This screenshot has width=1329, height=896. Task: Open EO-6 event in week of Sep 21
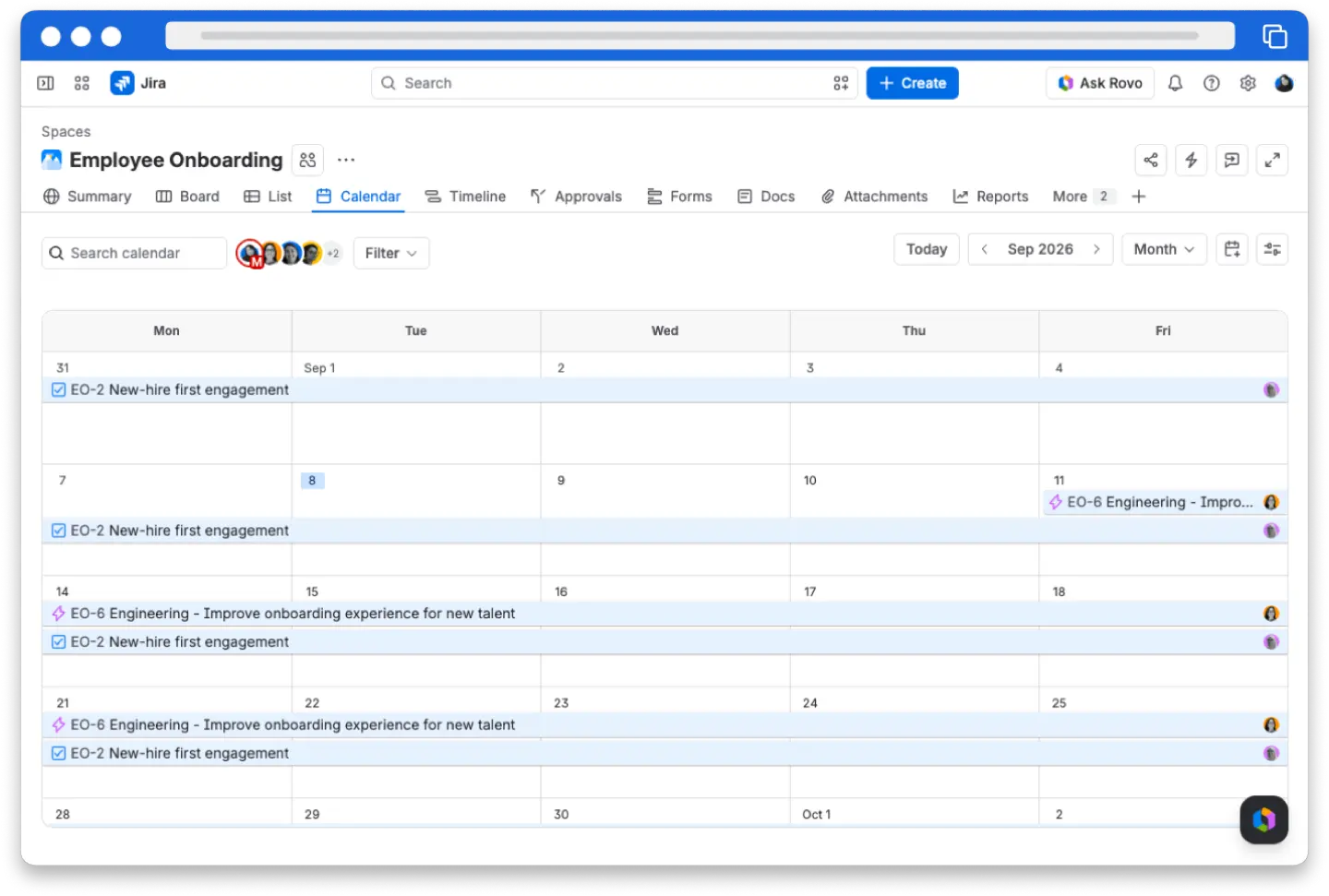[664, 725]
